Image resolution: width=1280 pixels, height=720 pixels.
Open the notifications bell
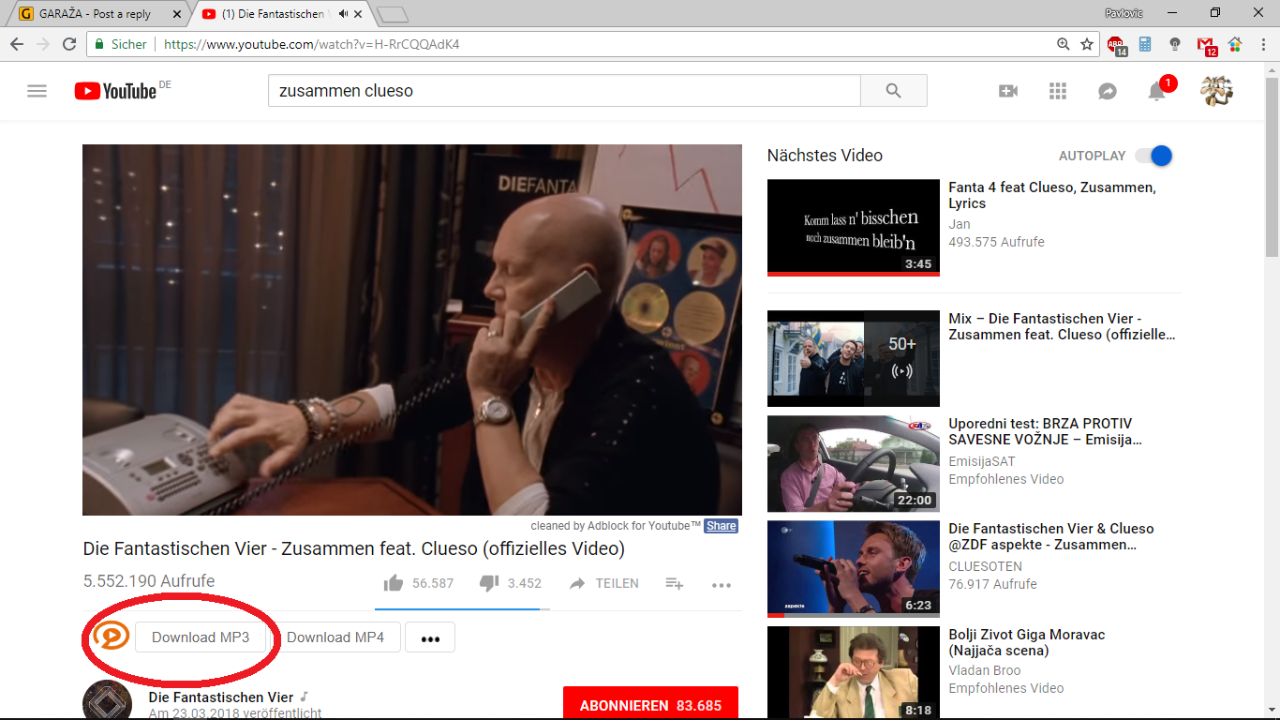pos(1157,91)
